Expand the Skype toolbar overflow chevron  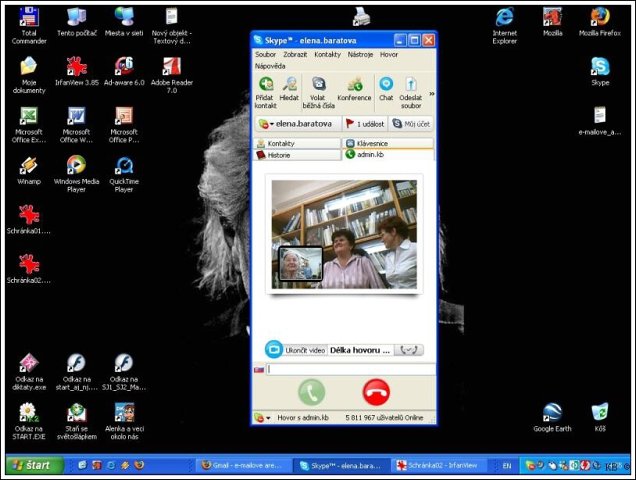tap(432, 94)
